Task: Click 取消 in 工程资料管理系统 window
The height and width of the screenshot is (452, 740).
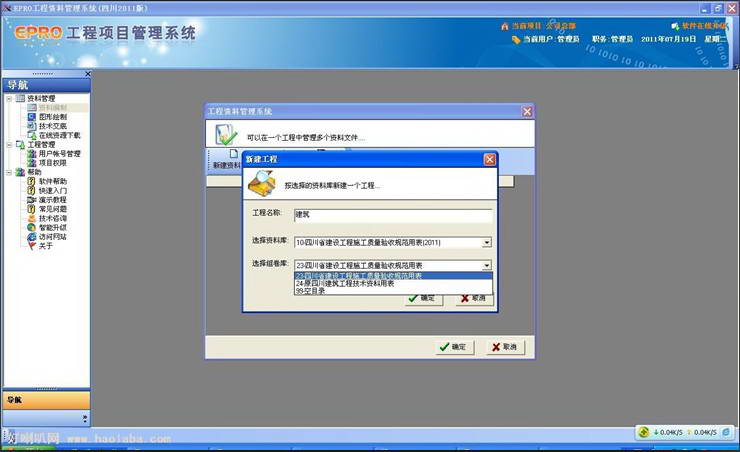Action: [505, 347]
